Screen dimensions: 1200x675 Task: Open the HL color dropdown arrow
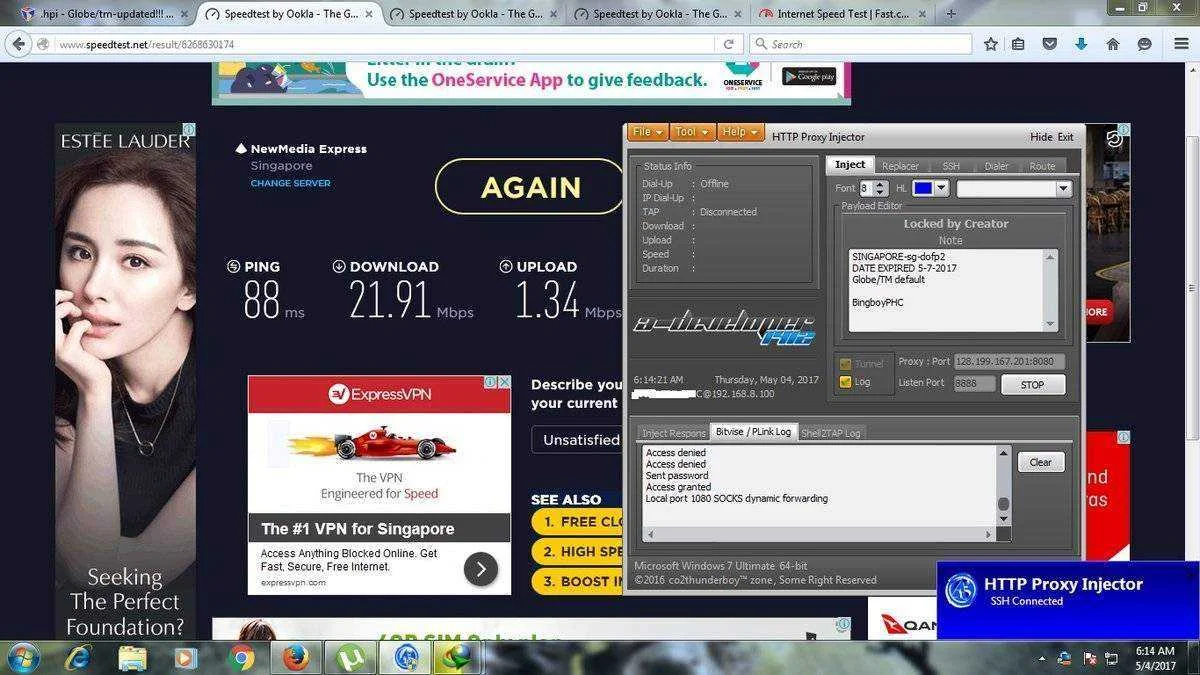click(941, 188)
